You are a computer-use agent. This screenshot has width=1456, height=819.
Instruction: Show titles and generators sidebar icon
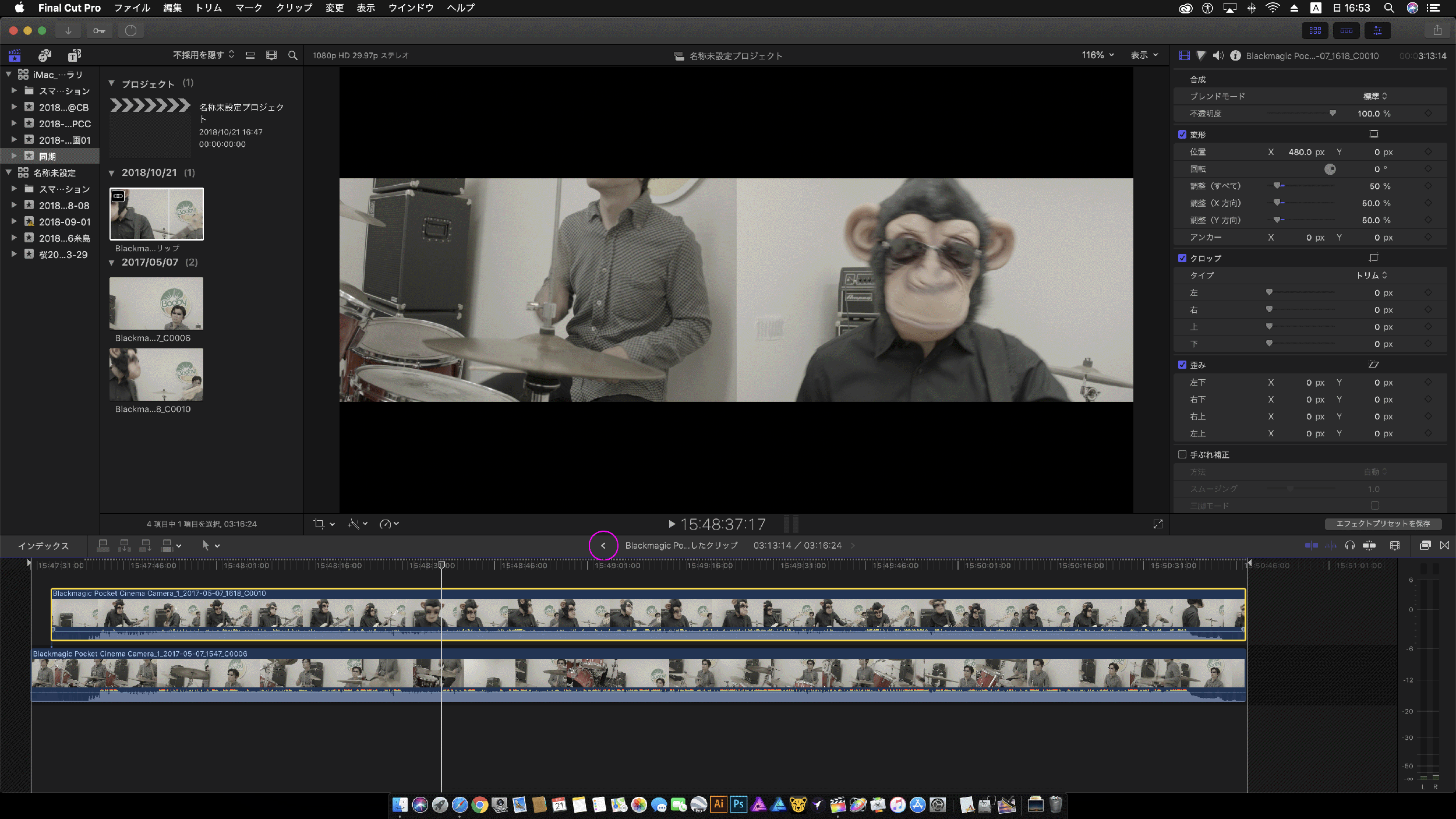(x=74, y=55)
